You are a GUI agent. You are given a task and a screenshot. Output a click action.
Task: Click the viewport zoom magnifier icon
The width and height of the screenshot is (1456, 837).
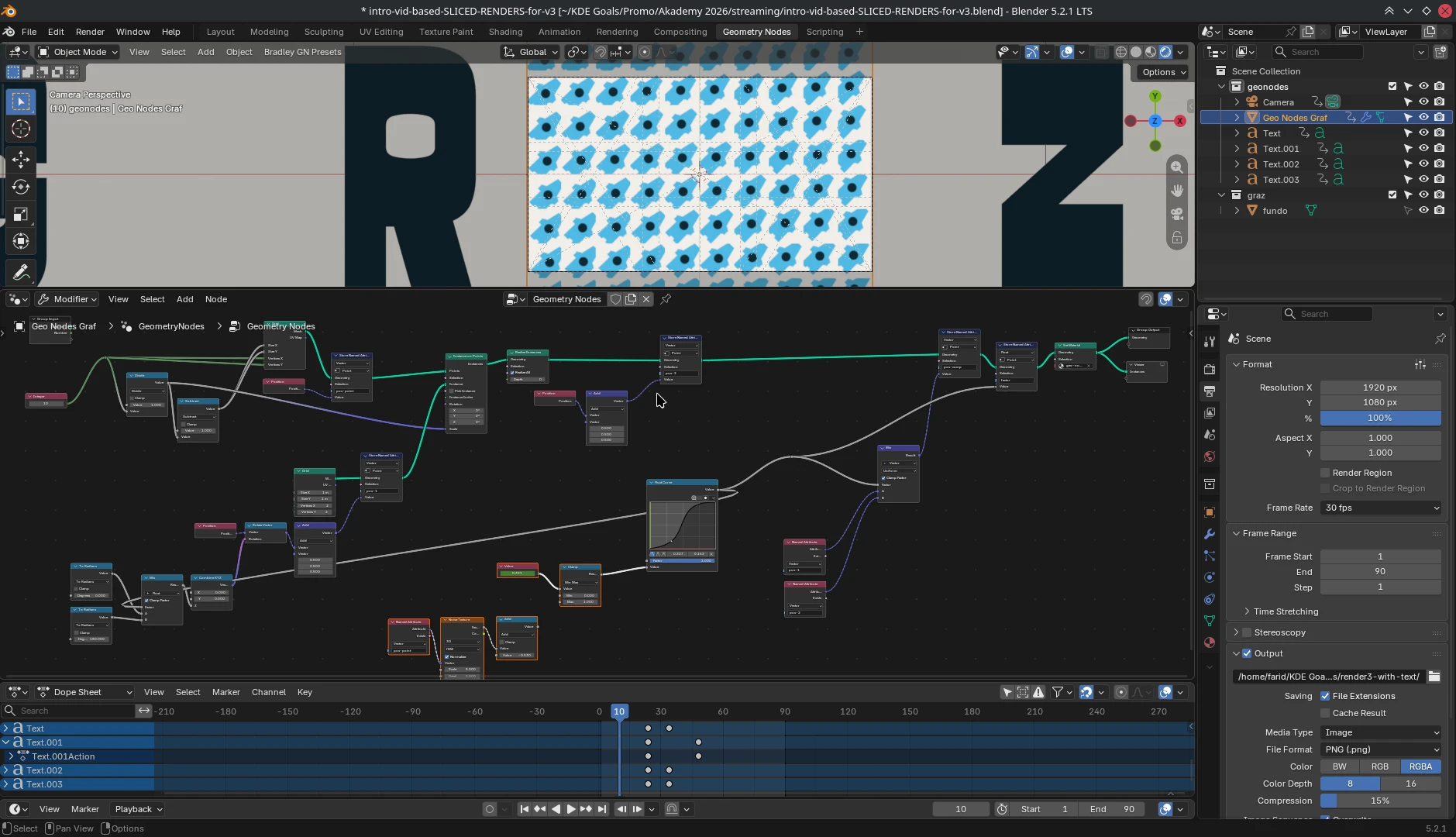tap(1177, 167)
